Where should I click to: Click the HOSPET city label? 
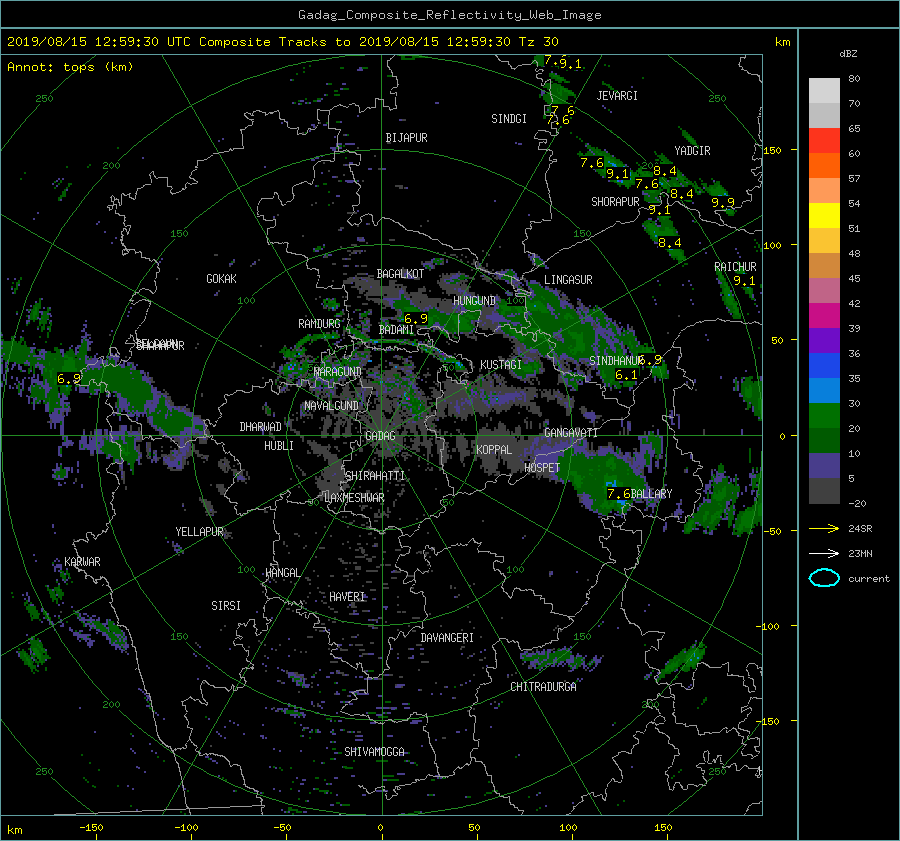541,468
